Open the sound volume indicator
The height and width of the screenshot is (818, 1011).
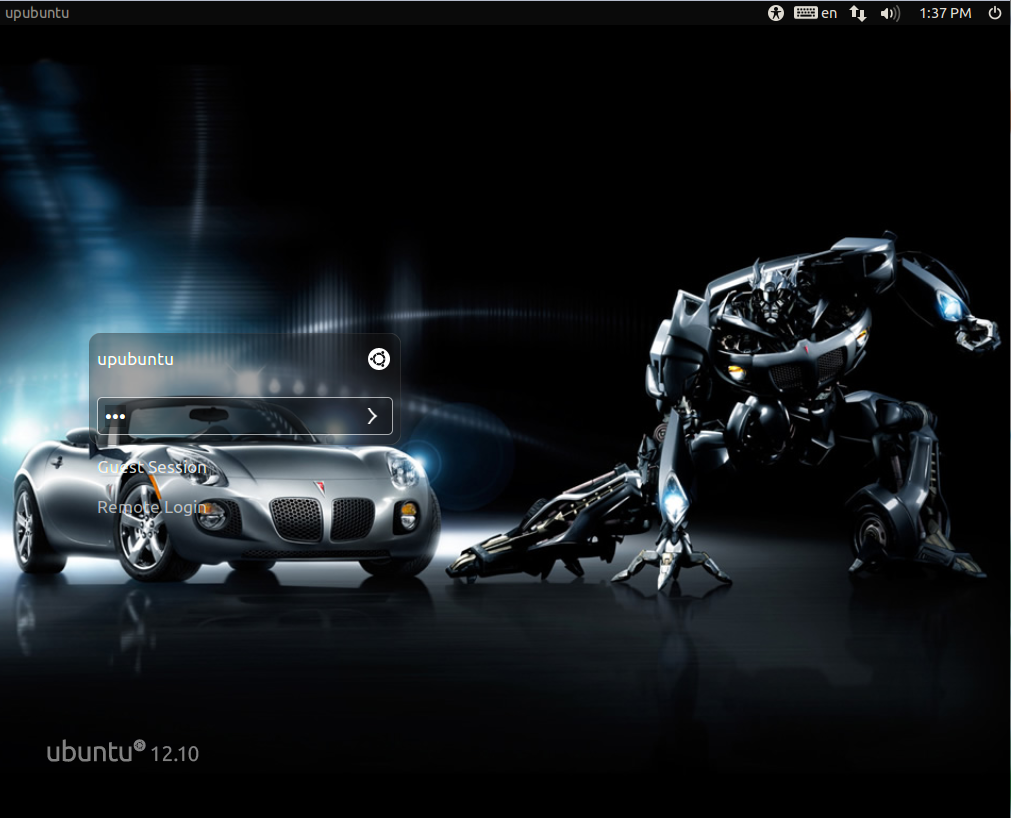pyautogui.click(x=890, y=14)
